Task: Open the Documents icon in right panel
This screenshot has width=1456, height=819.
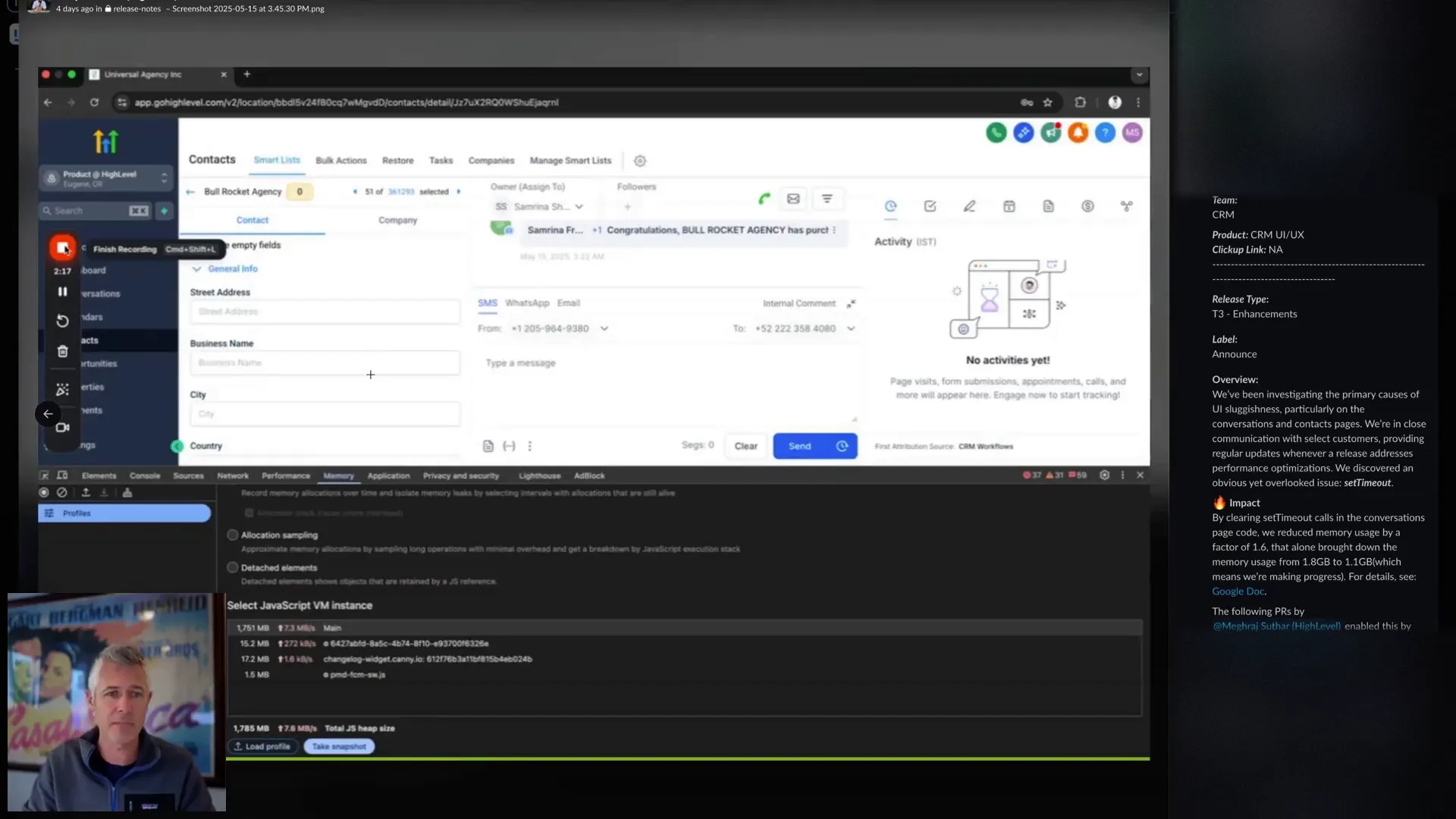Action: (x=1048, y=206)
